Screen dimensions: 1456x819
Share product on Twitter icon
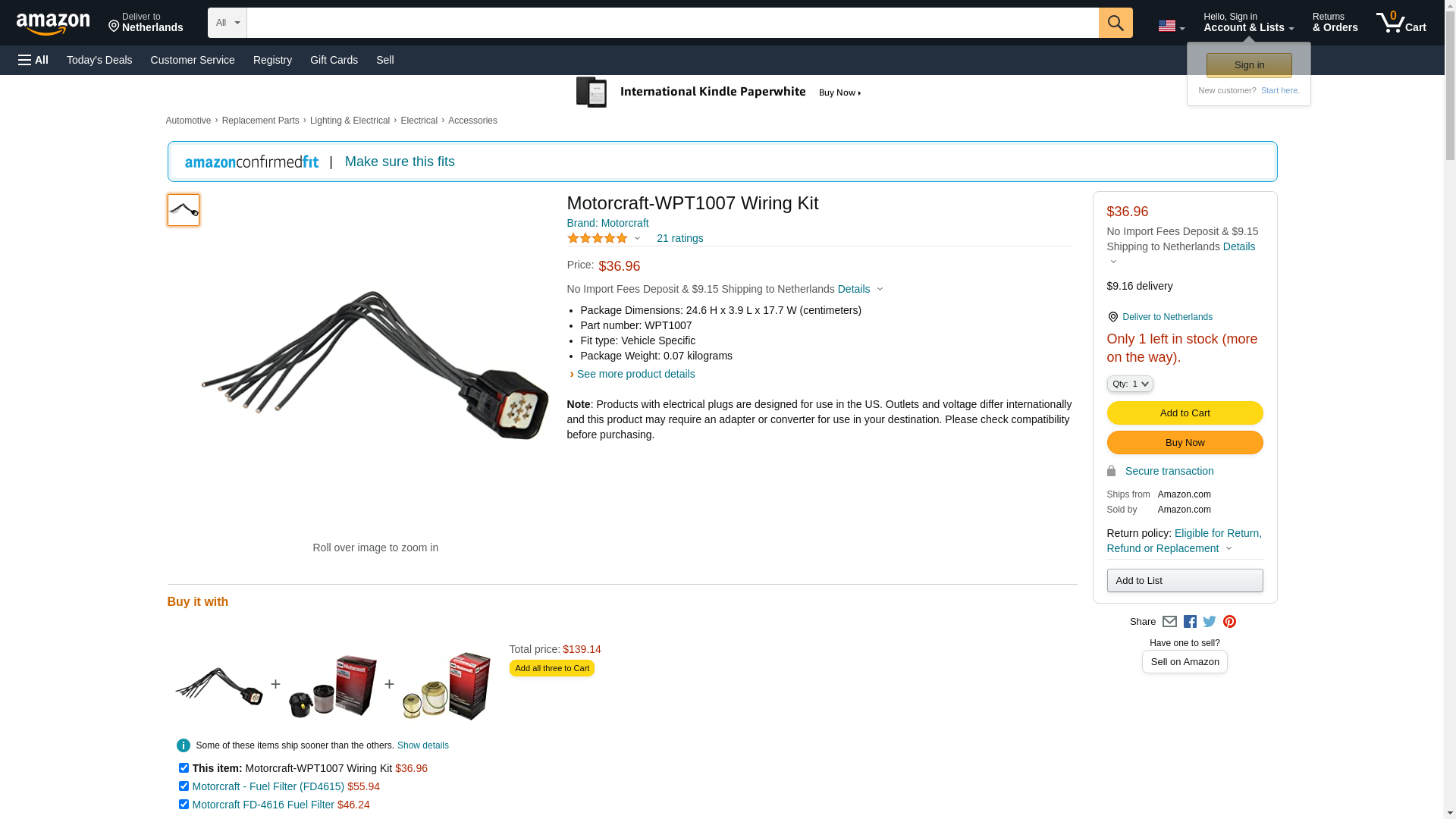point(1210,622)
